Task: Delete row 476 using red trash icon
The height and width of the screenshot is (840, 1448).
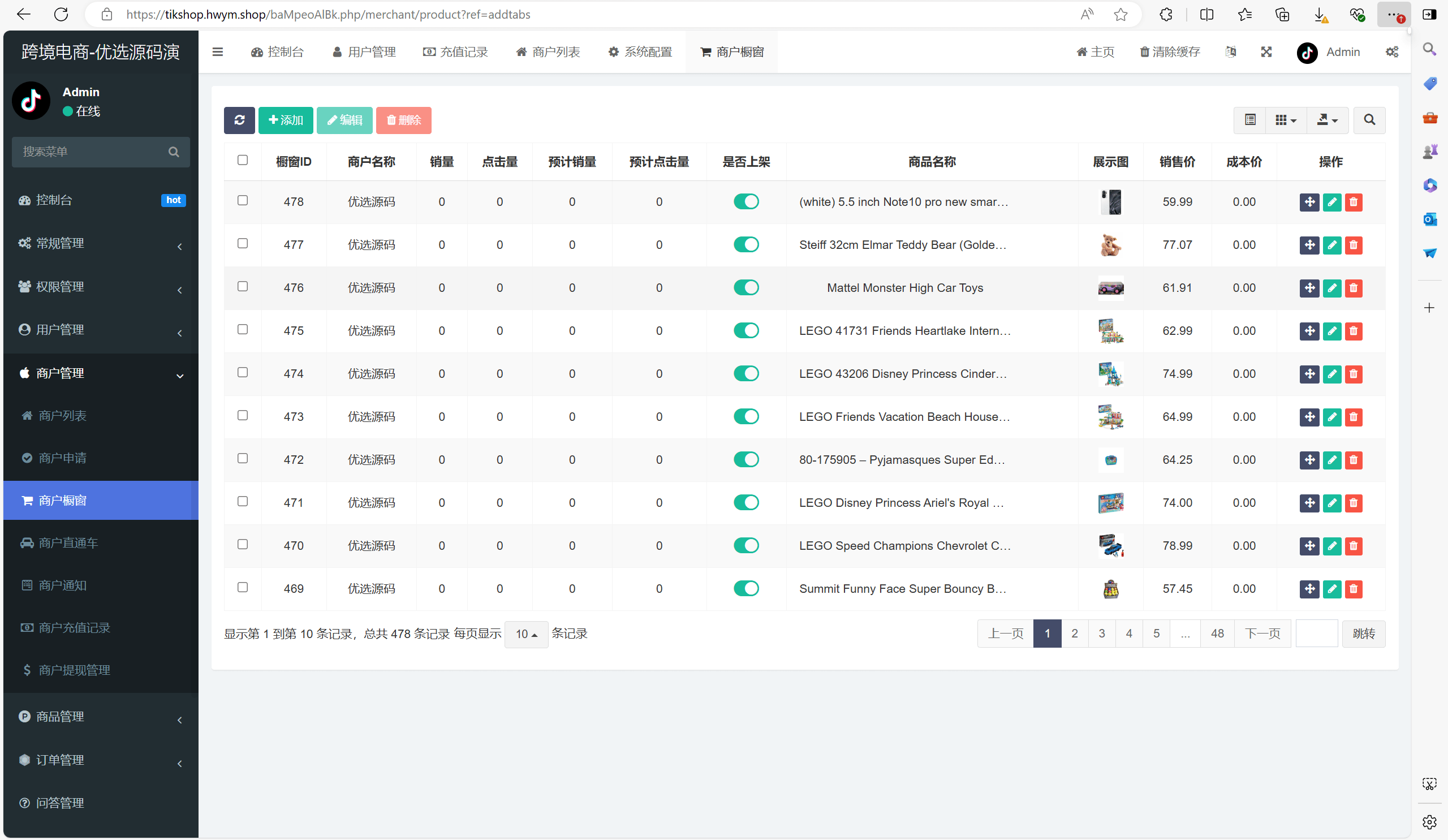Action: click(1354, 288)
